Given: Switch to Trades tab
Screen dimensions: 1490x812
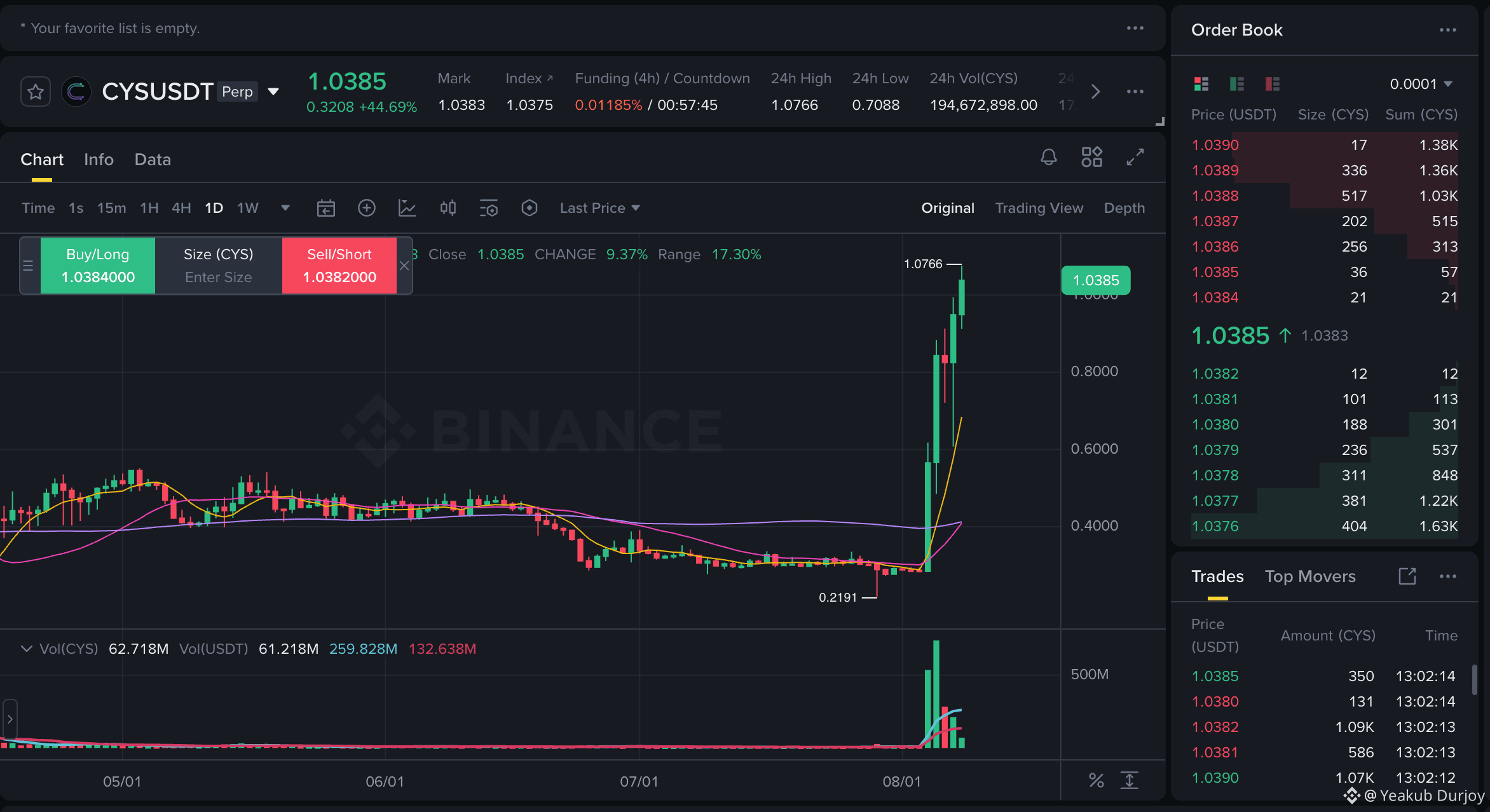Looking at the screenshot, I should 1217,576.
